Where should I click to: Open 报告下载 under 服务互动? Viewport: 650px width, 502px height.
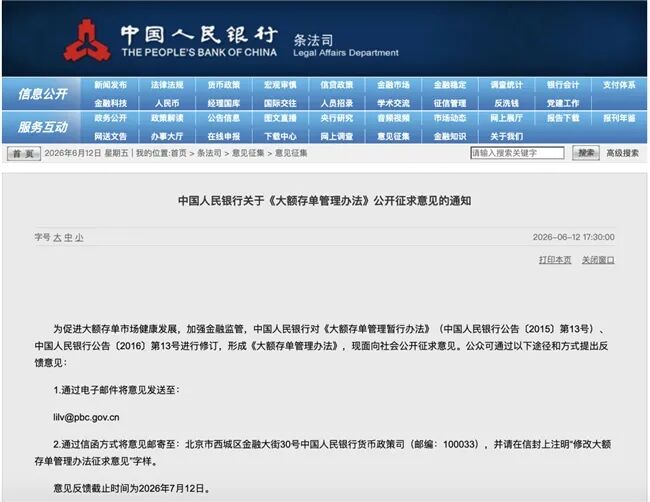tap(563, 118)
